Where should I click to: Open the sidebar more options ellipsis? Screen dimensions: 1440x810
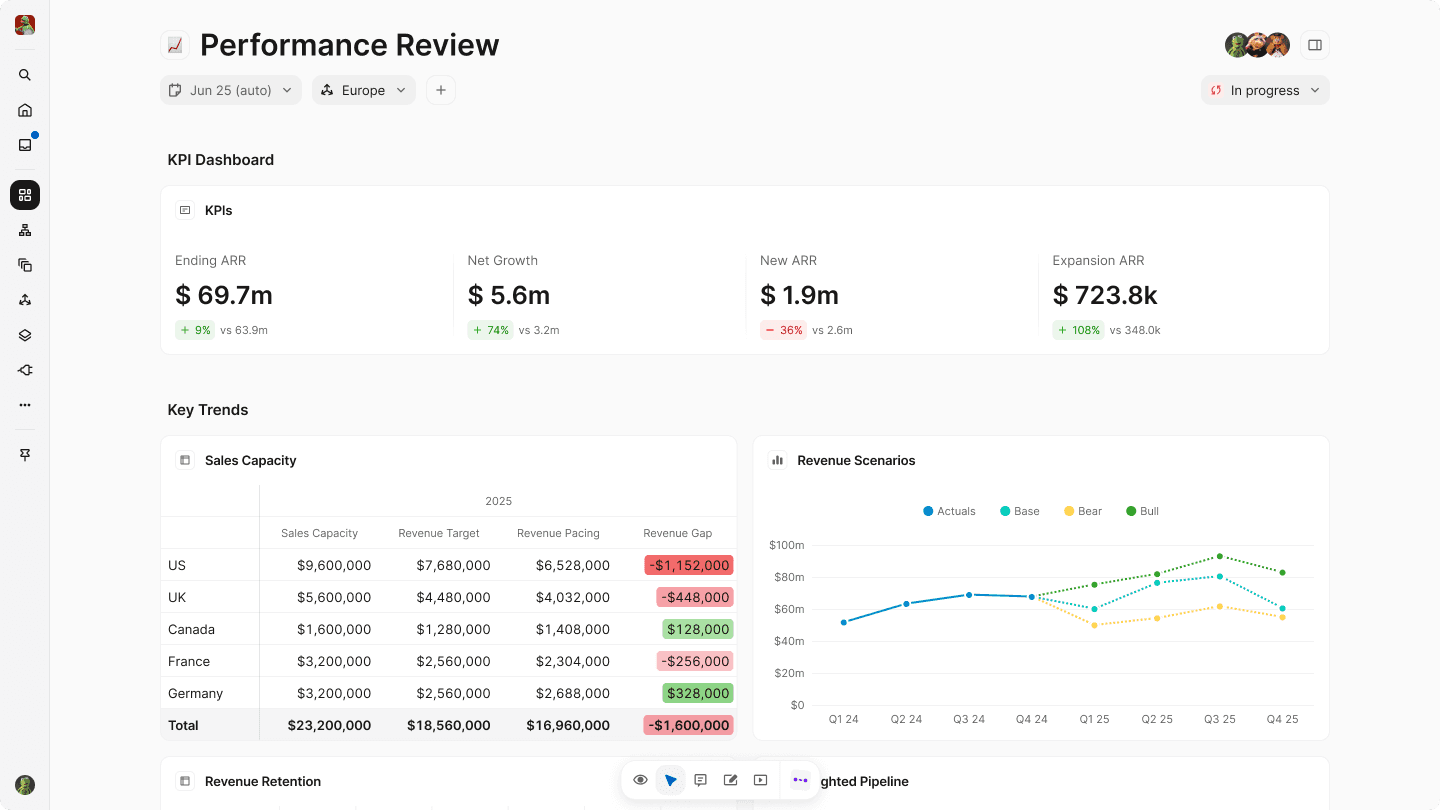tap(25, 405)
